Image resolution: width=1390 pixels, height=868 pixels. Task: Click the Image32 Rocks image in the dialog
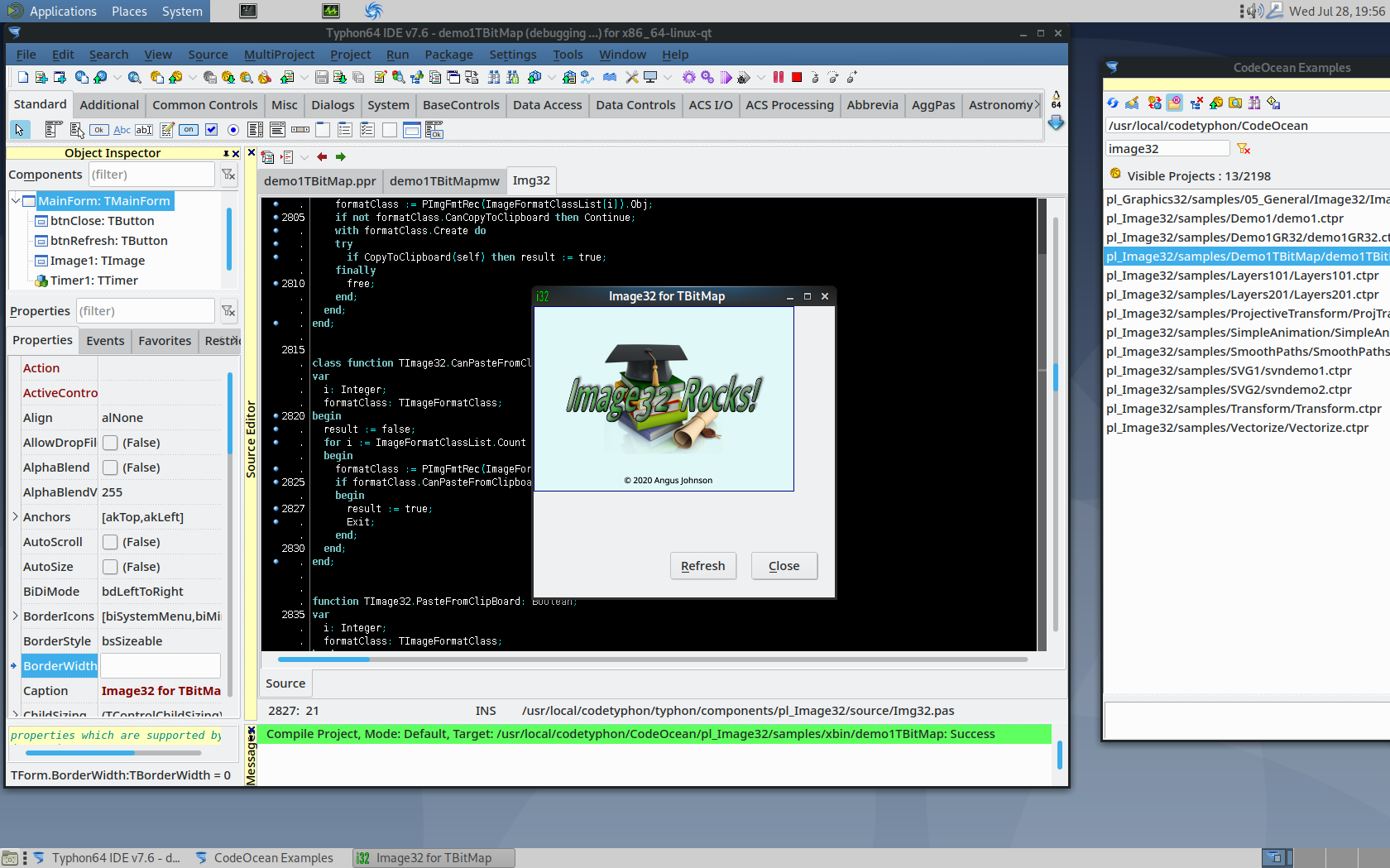click(x=664, y=399)
